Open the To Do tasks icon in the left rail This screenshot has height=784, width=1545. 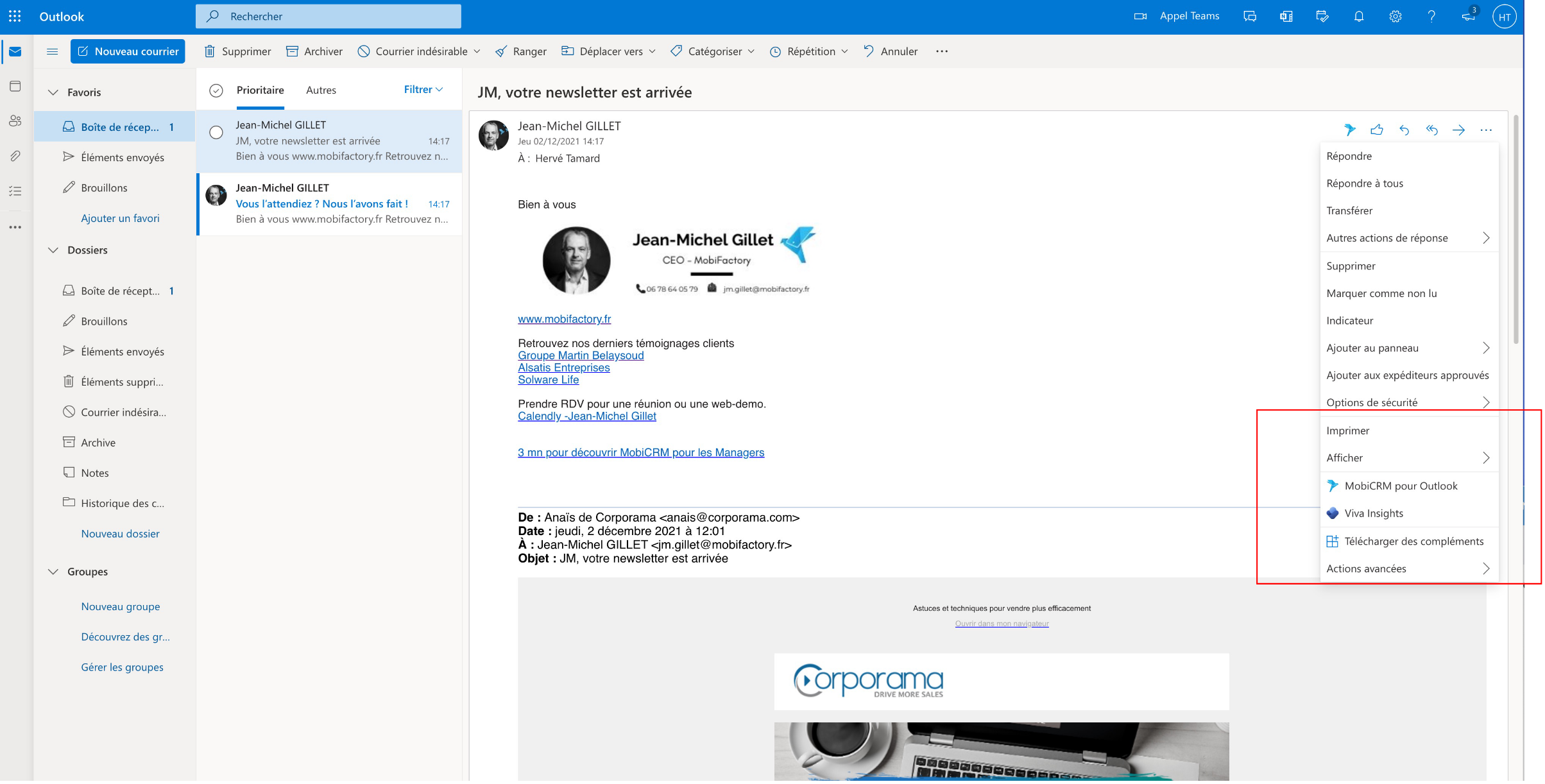[x=15, y=191]
